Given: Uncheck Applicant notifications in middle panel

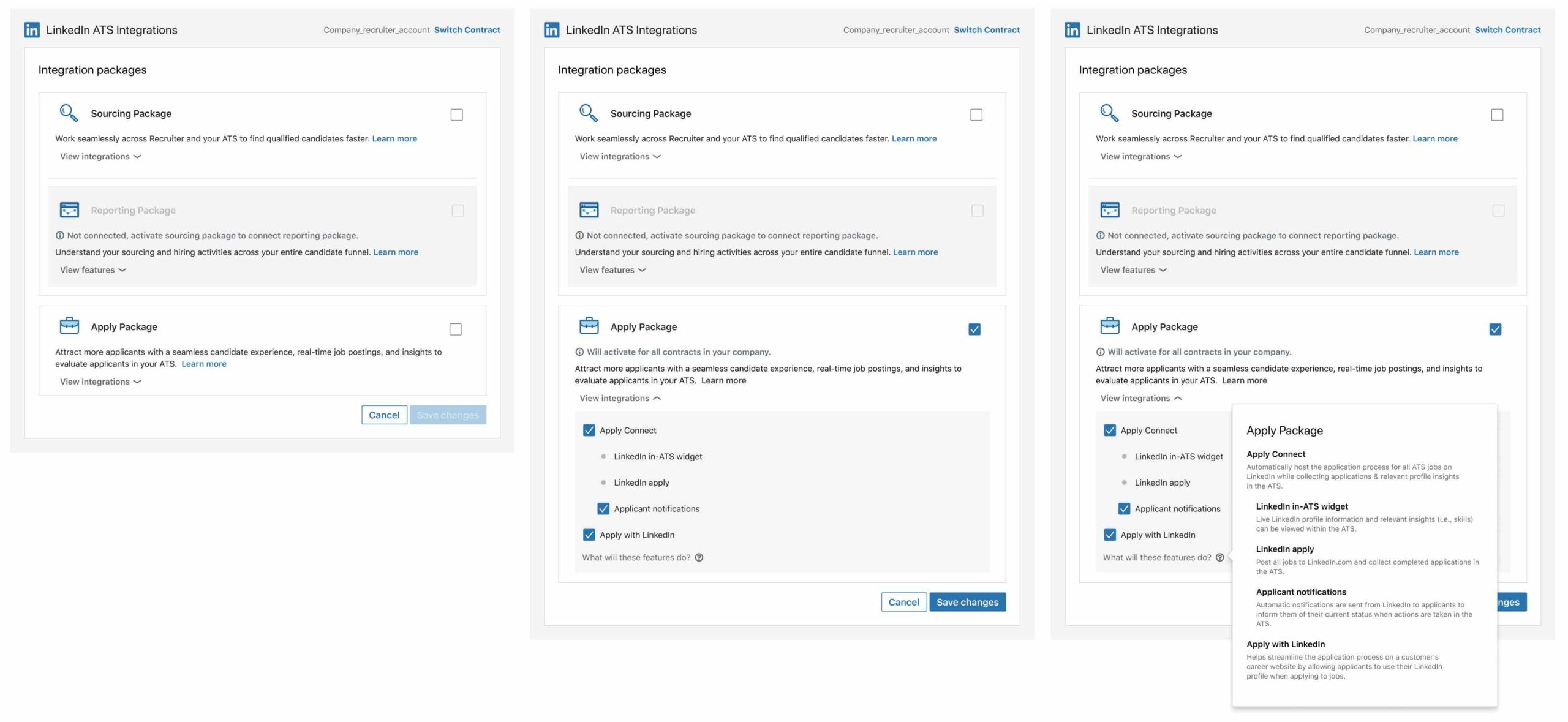Looking at the screenshot, I should coord(603,509).
